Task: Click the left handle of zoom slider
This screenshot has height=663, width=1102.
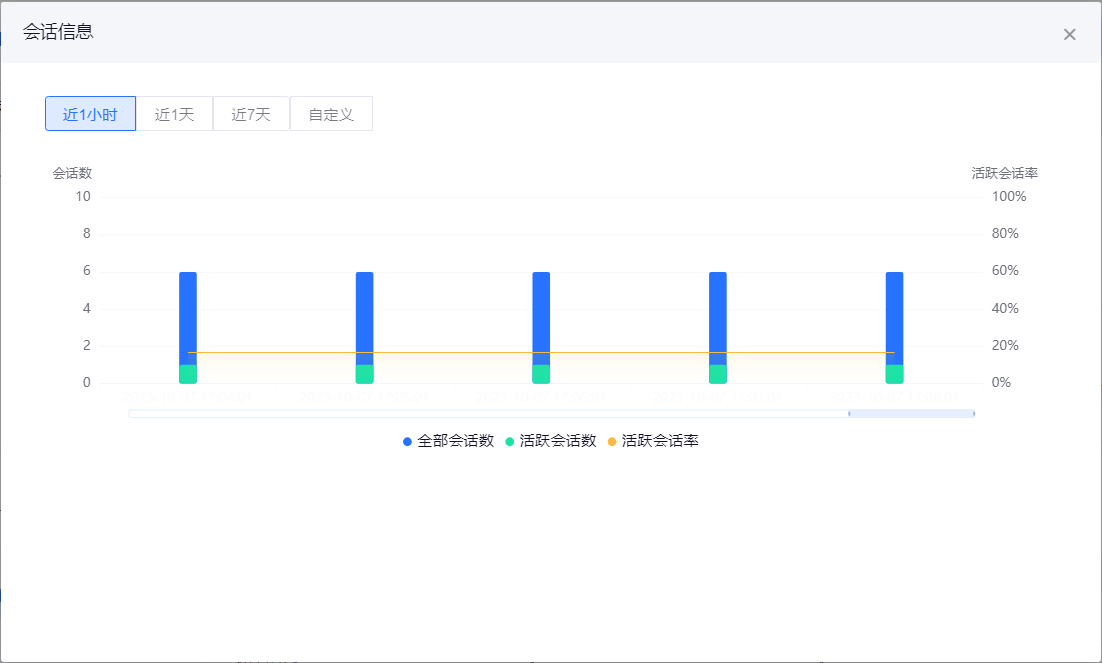Action: pyautogui.click(x=849, y=414)
